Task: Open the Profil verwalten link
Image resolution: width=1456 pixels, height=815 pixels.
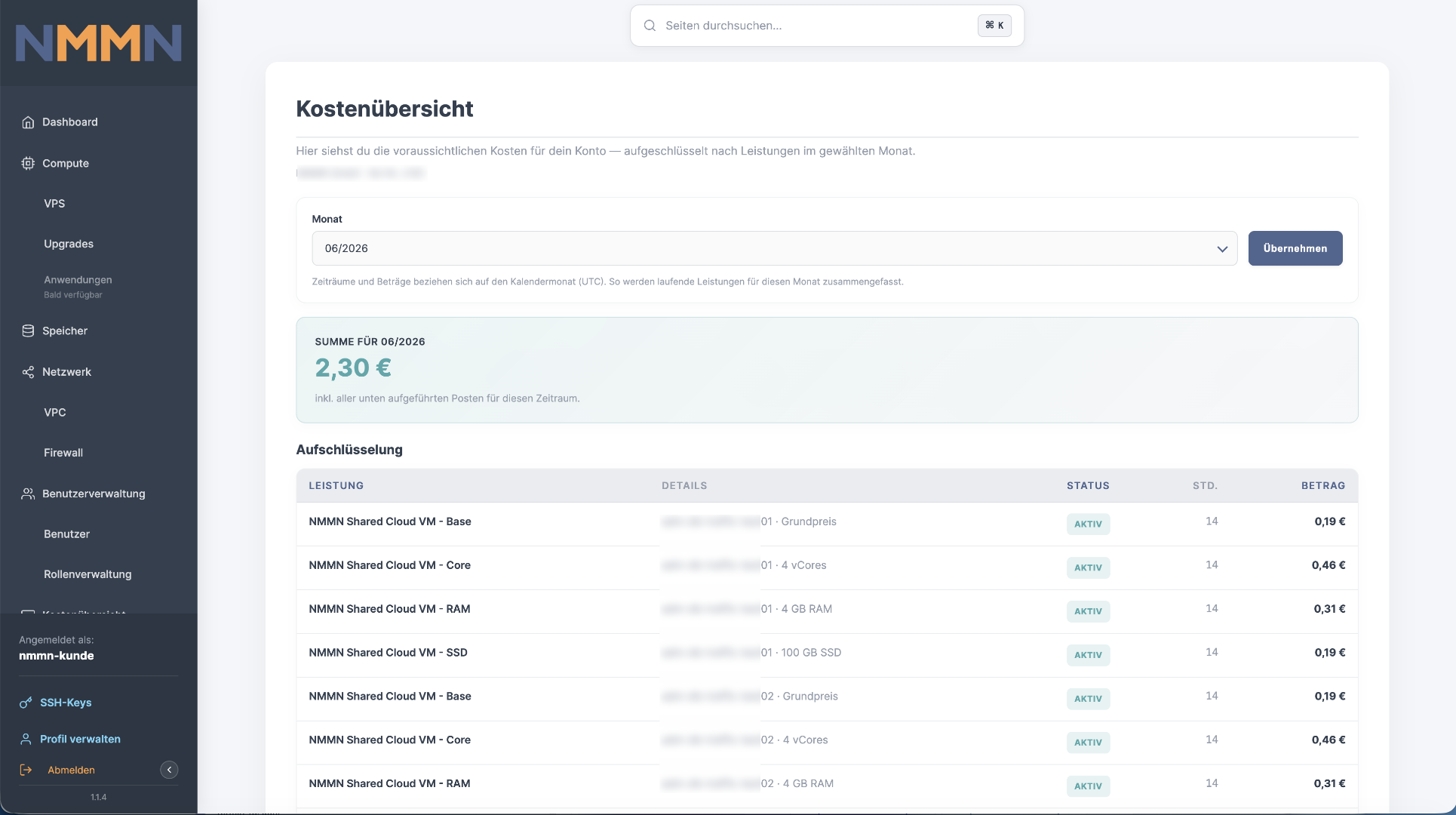Action: 80,739
